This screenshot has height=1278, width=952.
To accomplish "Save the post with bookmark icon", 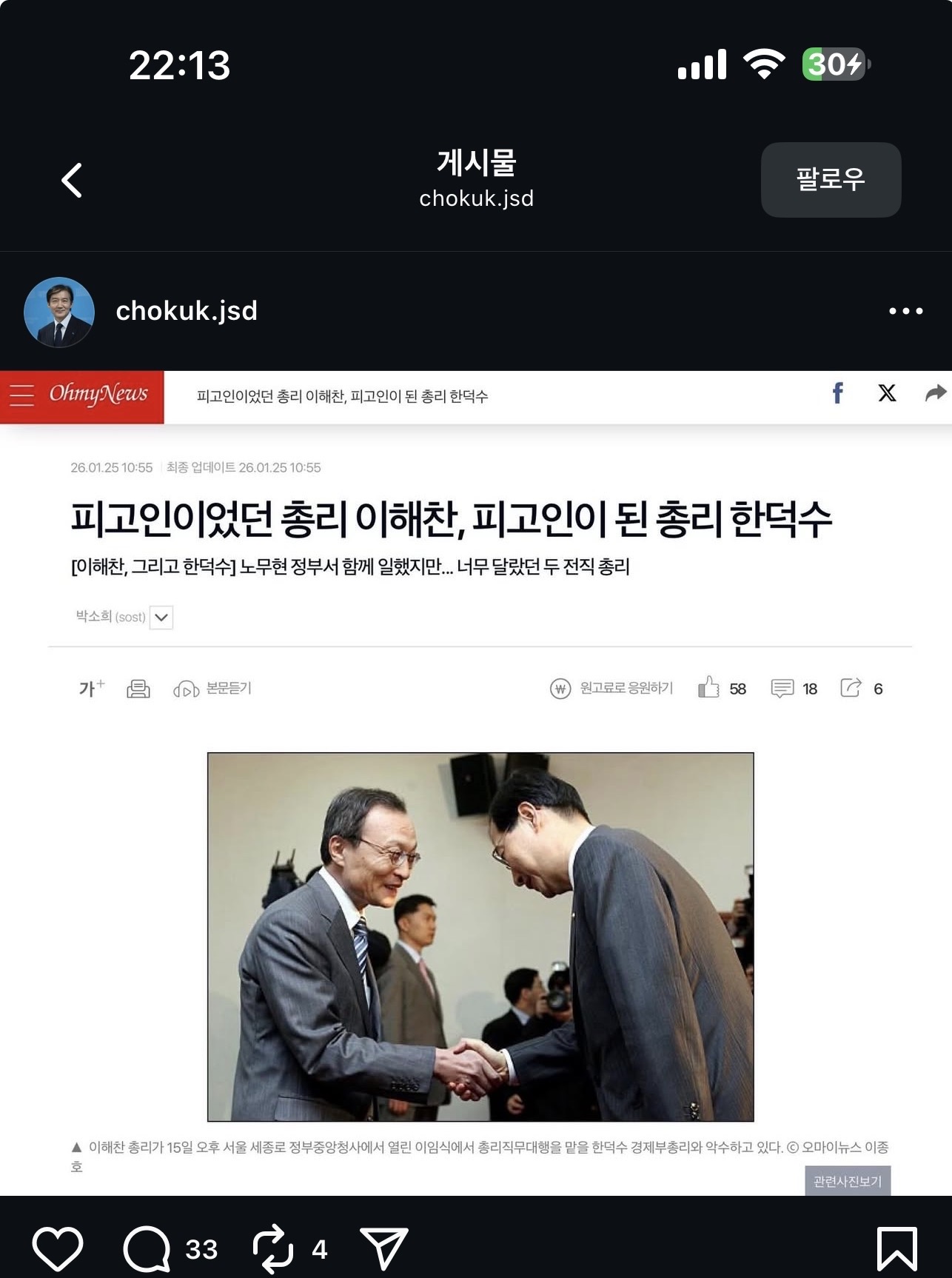I will (897, 1249).
